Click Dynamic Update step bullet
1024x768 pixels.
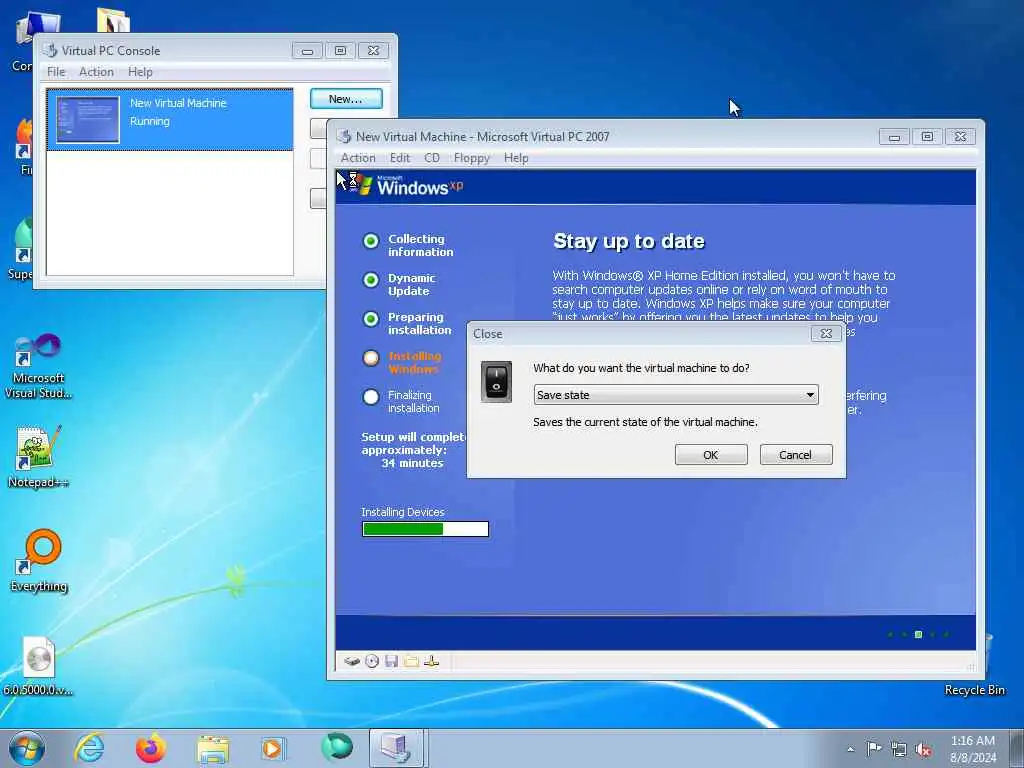click(371, 280)
